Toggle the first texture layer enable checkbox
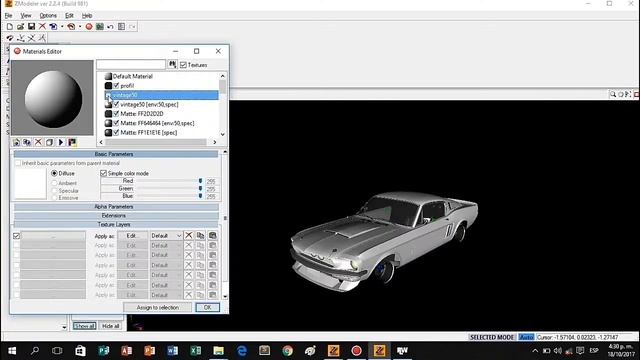 (16, 236)
